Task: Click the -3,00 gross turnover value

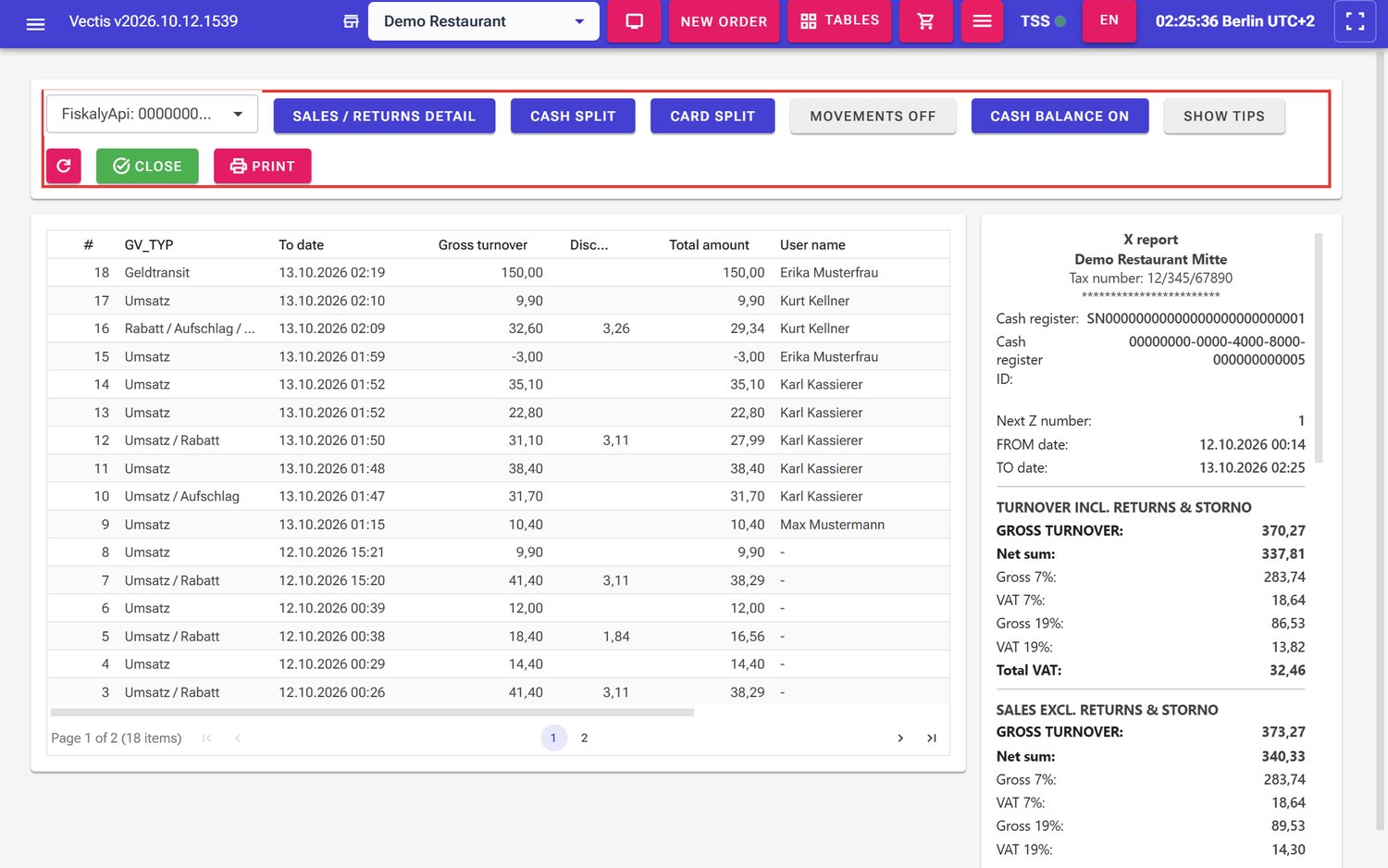Action: (x=527, y=356)
